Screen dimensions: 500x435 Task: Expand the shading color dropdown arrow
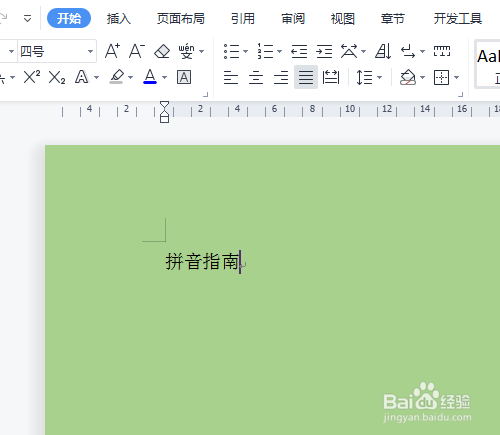(422, 77)
